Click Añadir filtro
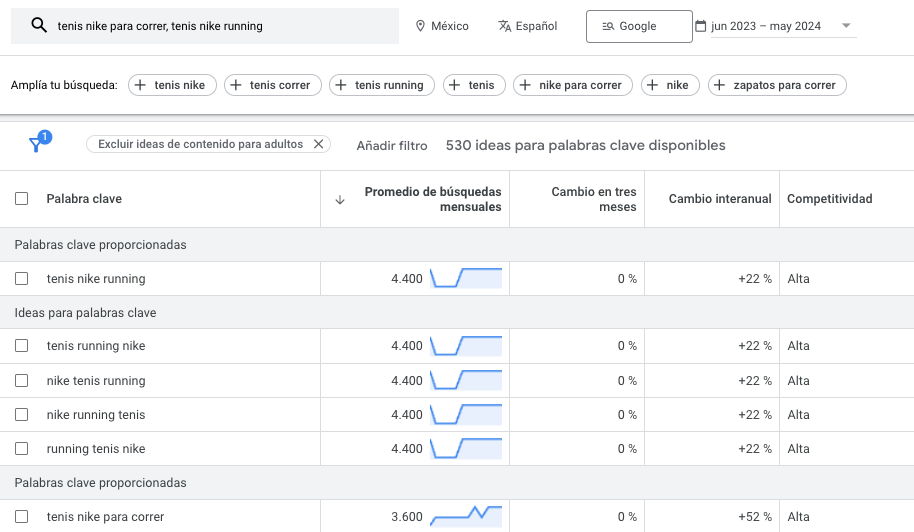Screen dimensions: 914x532 [392, 146]
